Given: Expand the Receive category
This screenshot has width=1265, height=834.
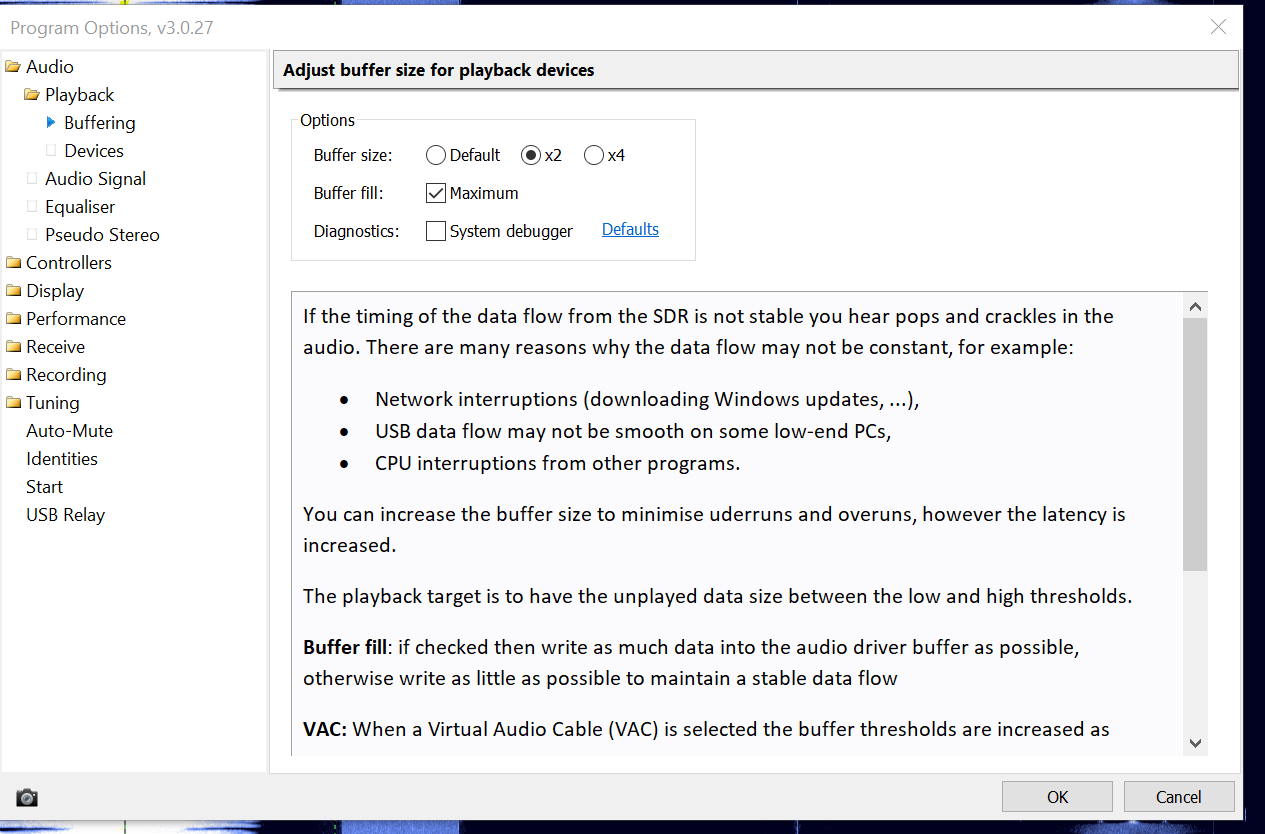Looking at the screenshot, I should (x=55, y=347).
